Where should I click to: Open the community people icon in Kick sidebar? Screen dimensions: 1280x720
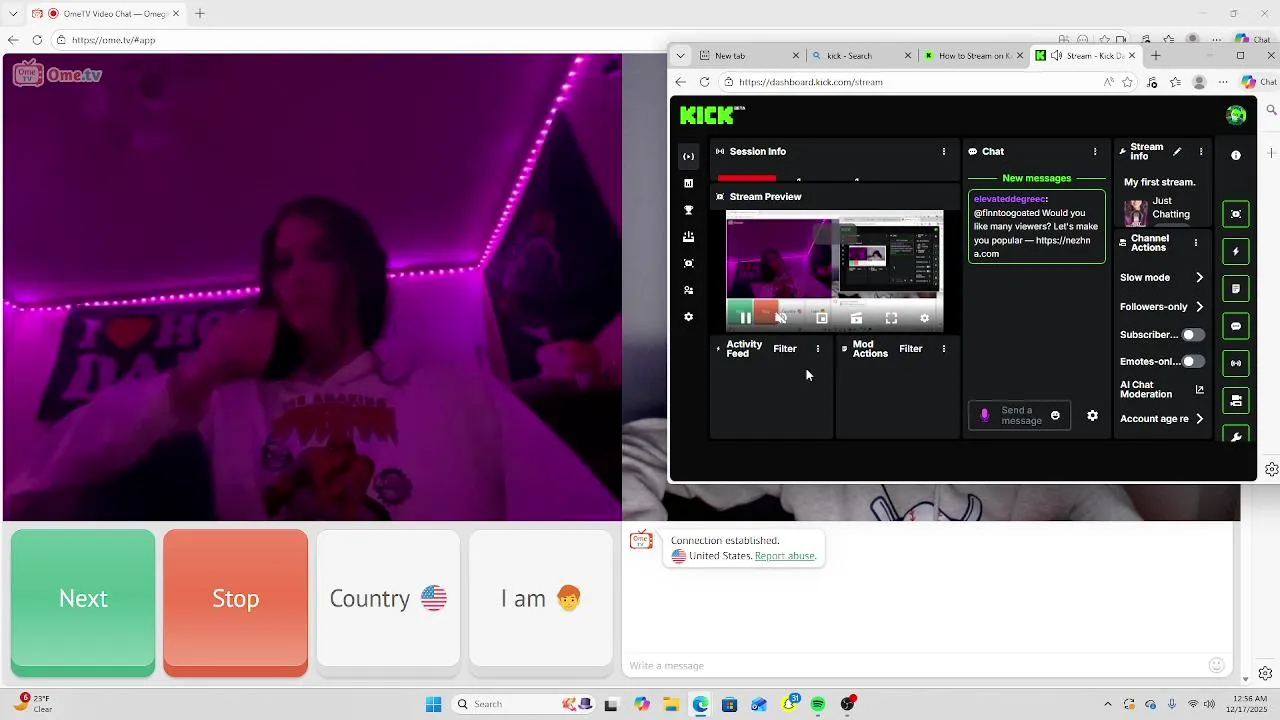pyautogui.click(x=688, y=290)
